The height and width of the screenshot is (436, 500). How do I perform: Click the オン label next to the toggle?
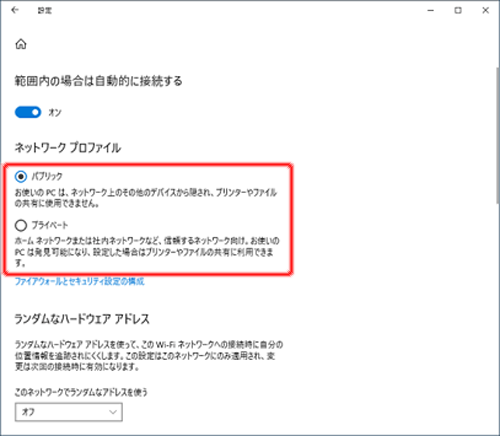(x=55, y=113)
